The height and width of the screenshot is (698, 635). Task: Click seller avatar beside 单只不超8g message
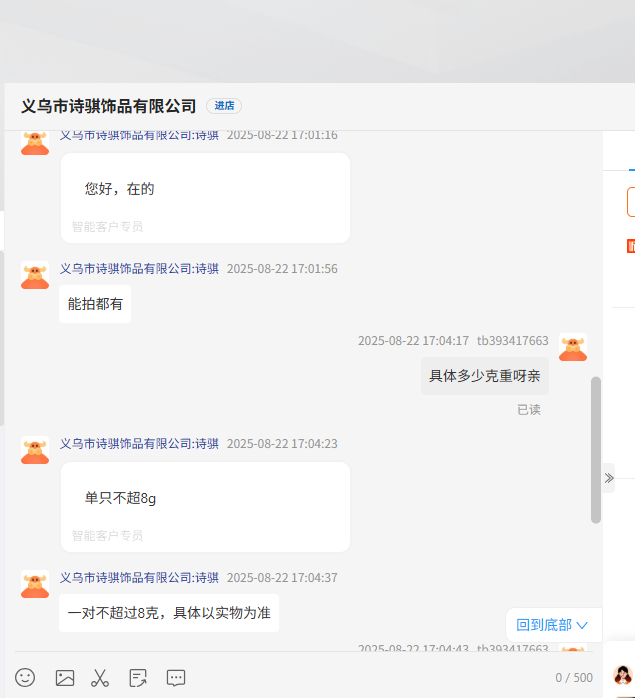click(35, 450)
